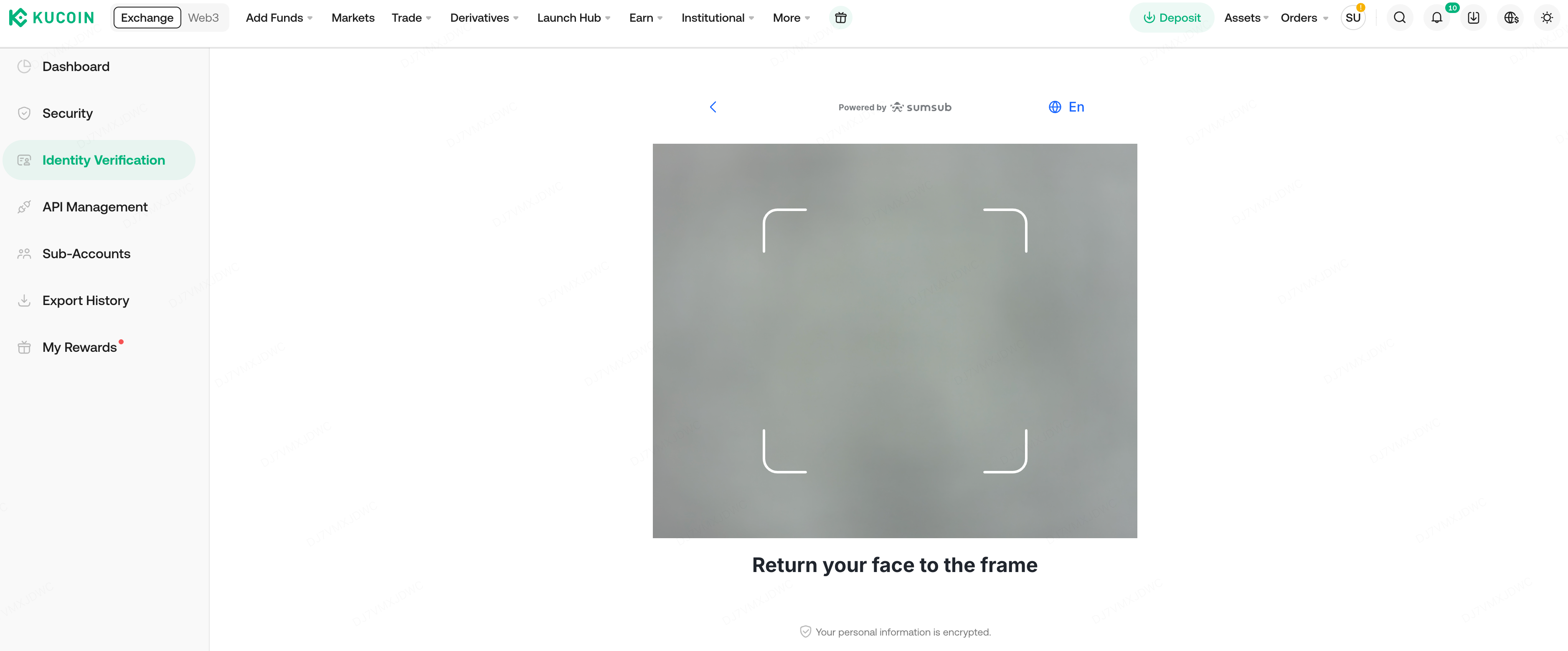Screen dimensions: 1568x651
Task: Open the search magnifier icon
Action: [x=1399, y=18]
